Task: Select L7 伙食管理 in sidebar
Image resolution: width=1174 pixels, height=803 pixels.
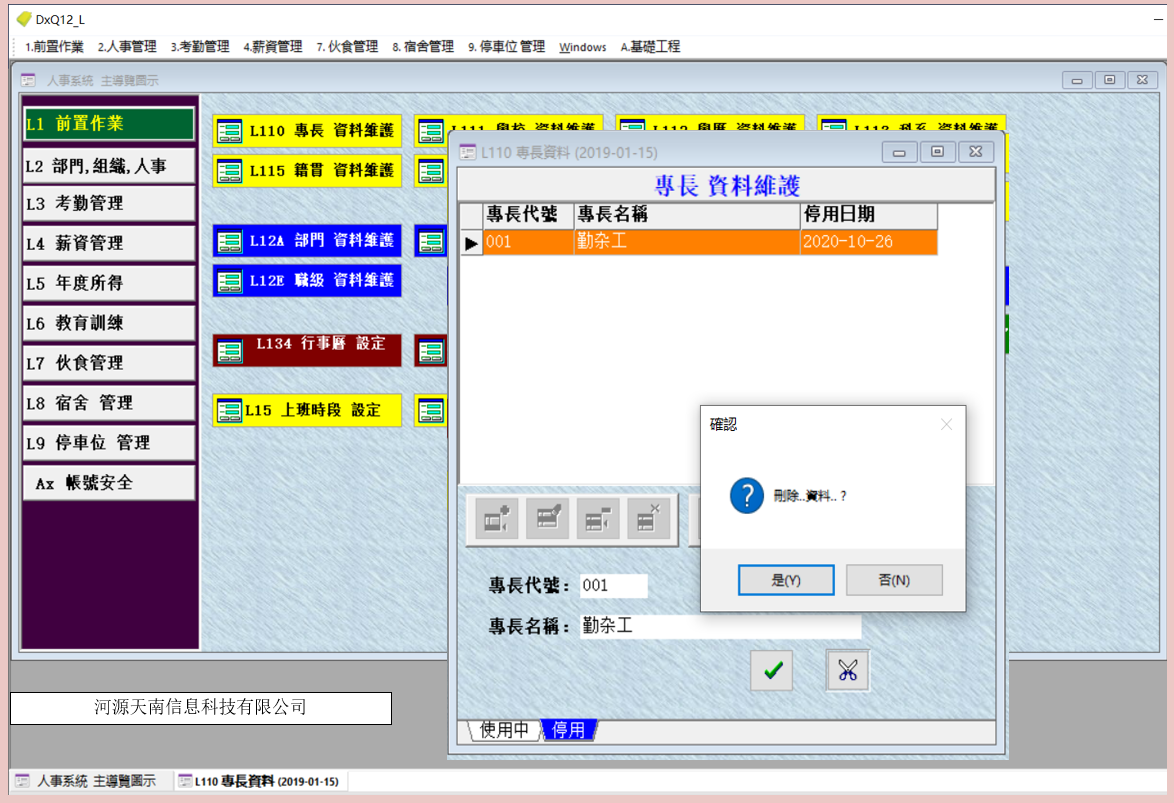Action: [x=109, y=363]
